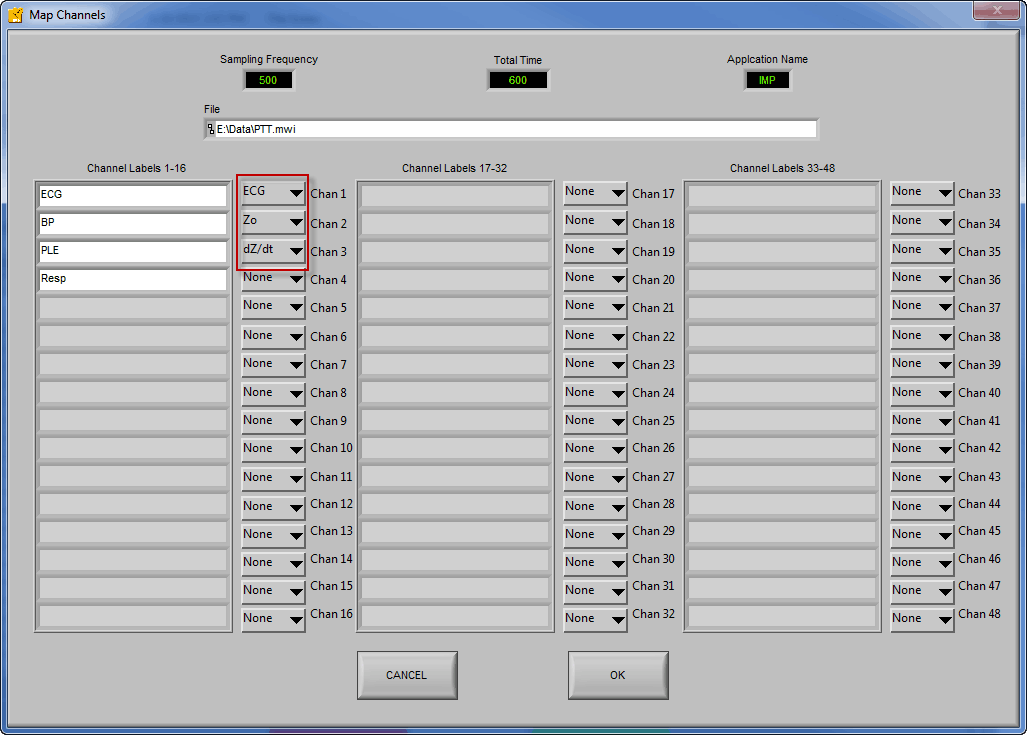Expand the Chan 13 mapping dropdown
Screen dimensions: 1027x735
pos(272,535)
